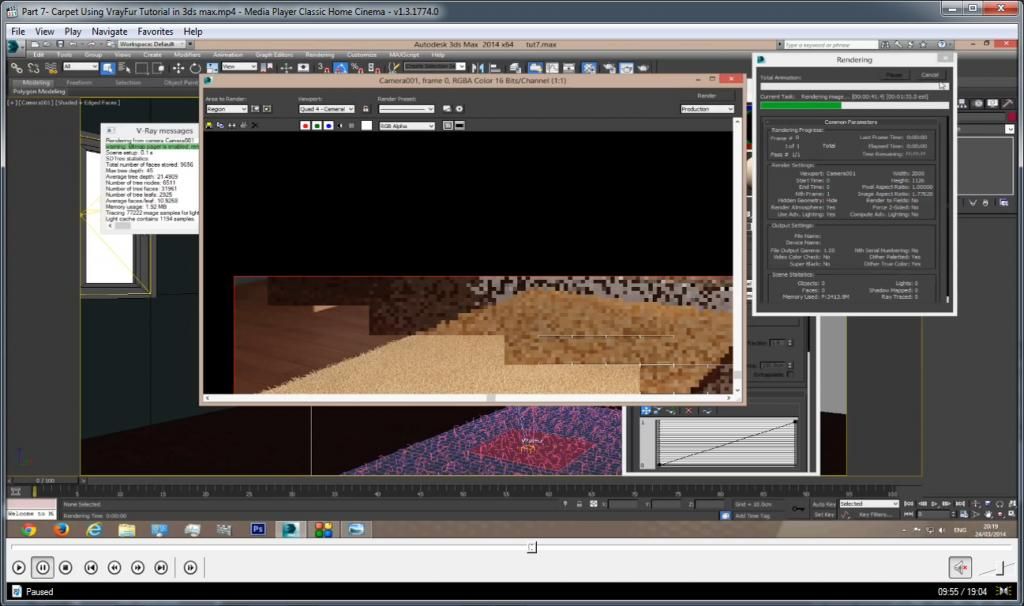Click the white color swatch in render window
Screen dimensions: 1024x606
pyautogui.click(x=366, y=125)
